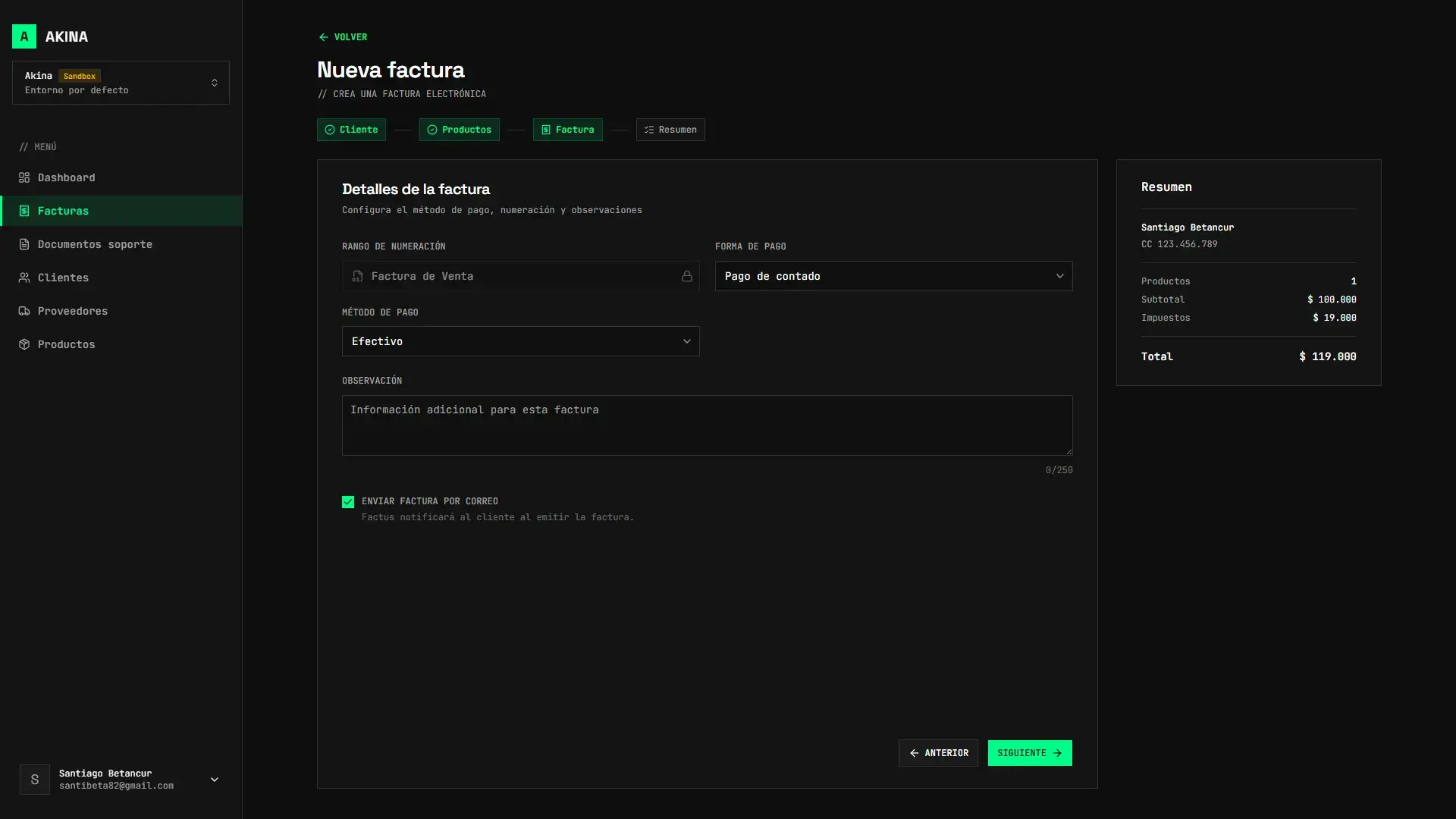Click the Subtotal value $ 100.000
The image size is (1456, 819).
pyautogui.click(x=1332, y=300)
